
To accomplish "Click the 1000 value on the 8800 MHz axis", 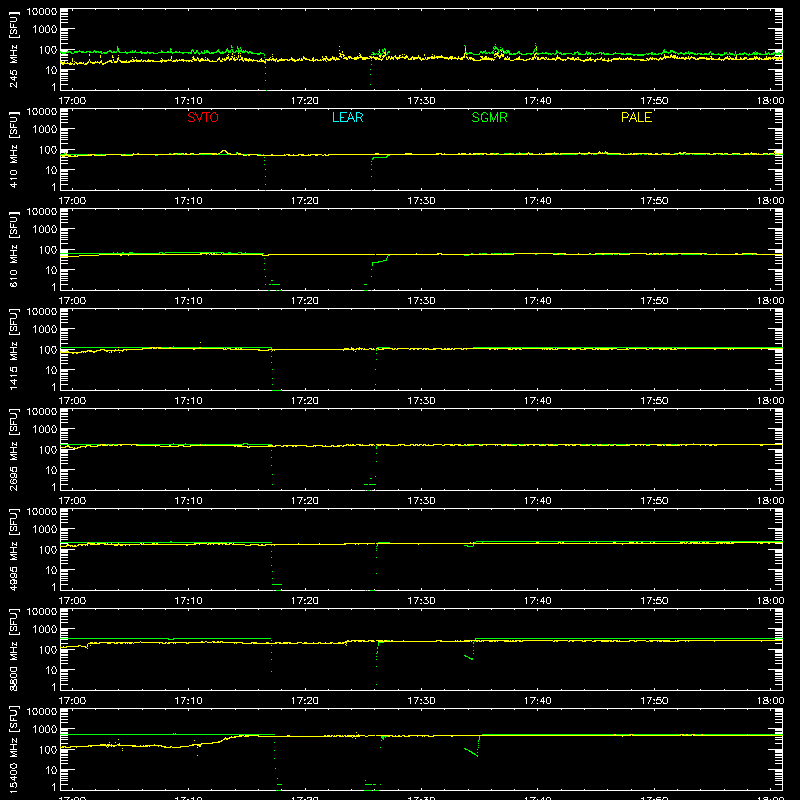I will click(x=45, y=630).
